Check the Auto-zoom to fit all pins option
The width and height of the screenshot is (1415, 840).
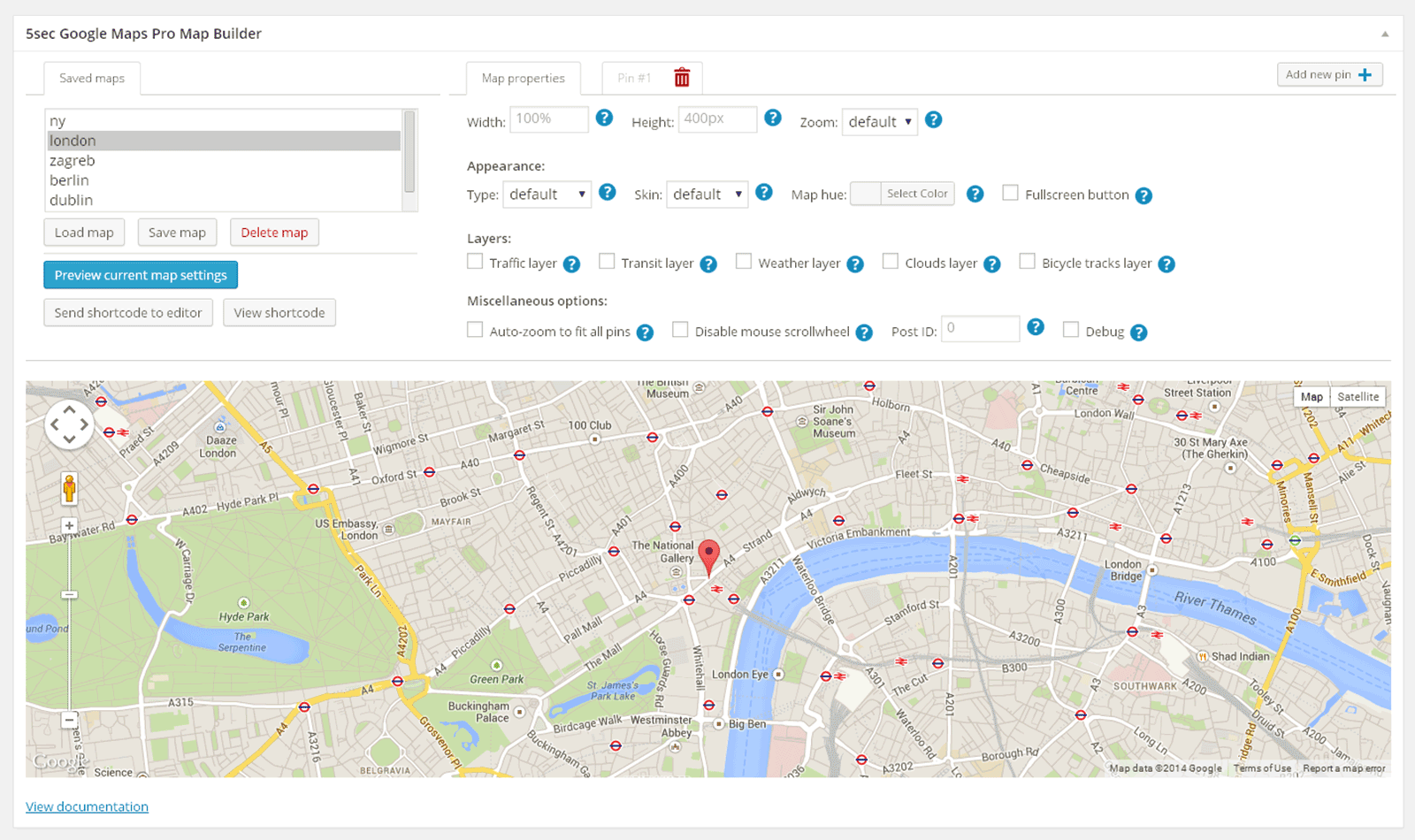(x=475, y=330)
